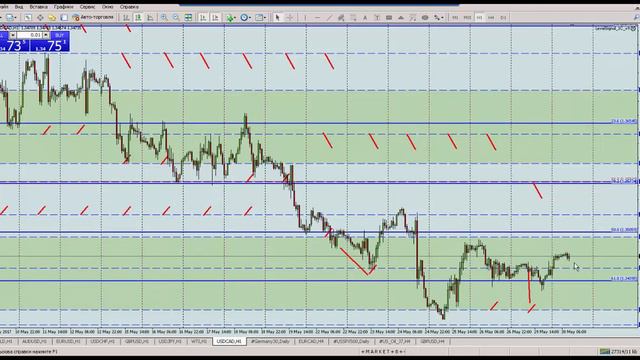Select the equidistant channel tool
This screenshot has height=360, width=640.
341,18
